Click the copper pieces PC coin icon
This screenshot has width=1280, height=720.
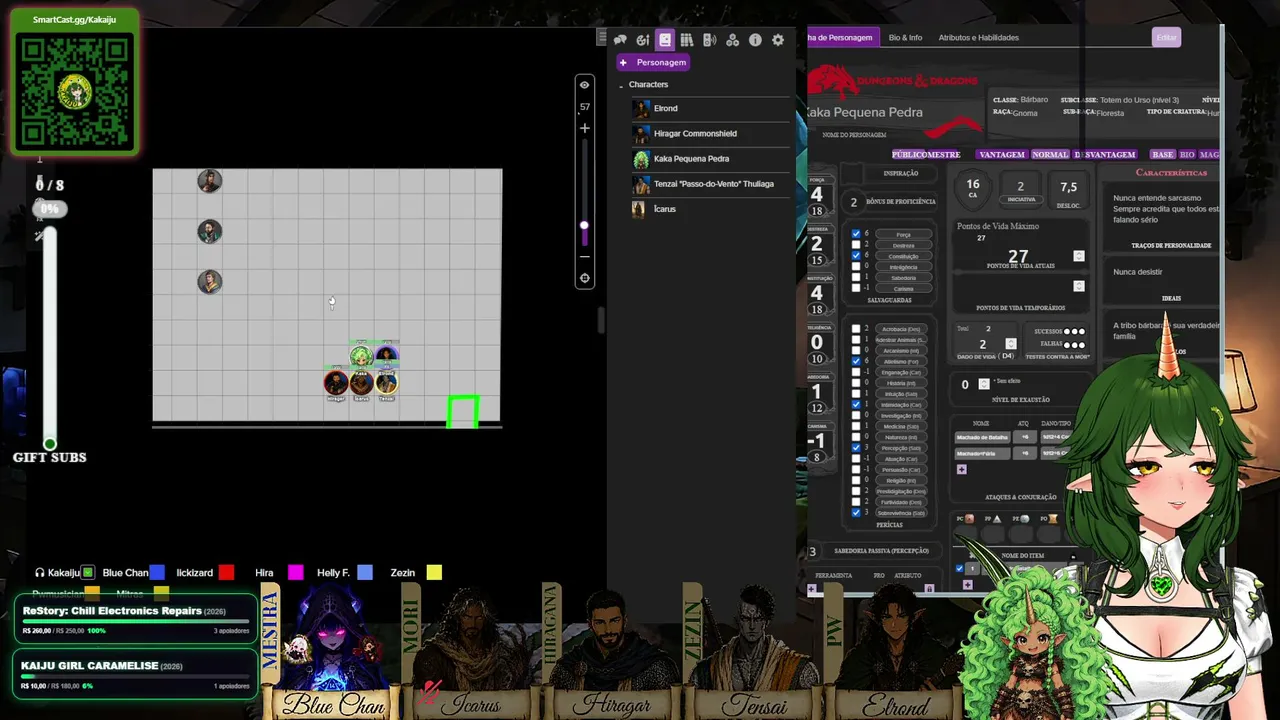pos(969,519)
